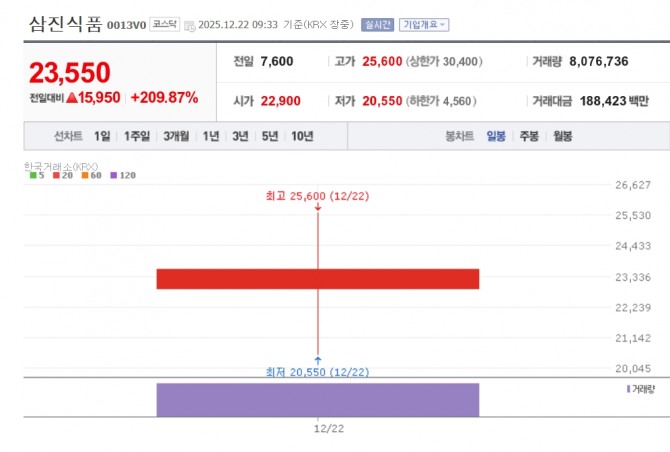The image size is (670, 452).
Task: Select the 1주일 line chart range
Action: click(136, 136)
